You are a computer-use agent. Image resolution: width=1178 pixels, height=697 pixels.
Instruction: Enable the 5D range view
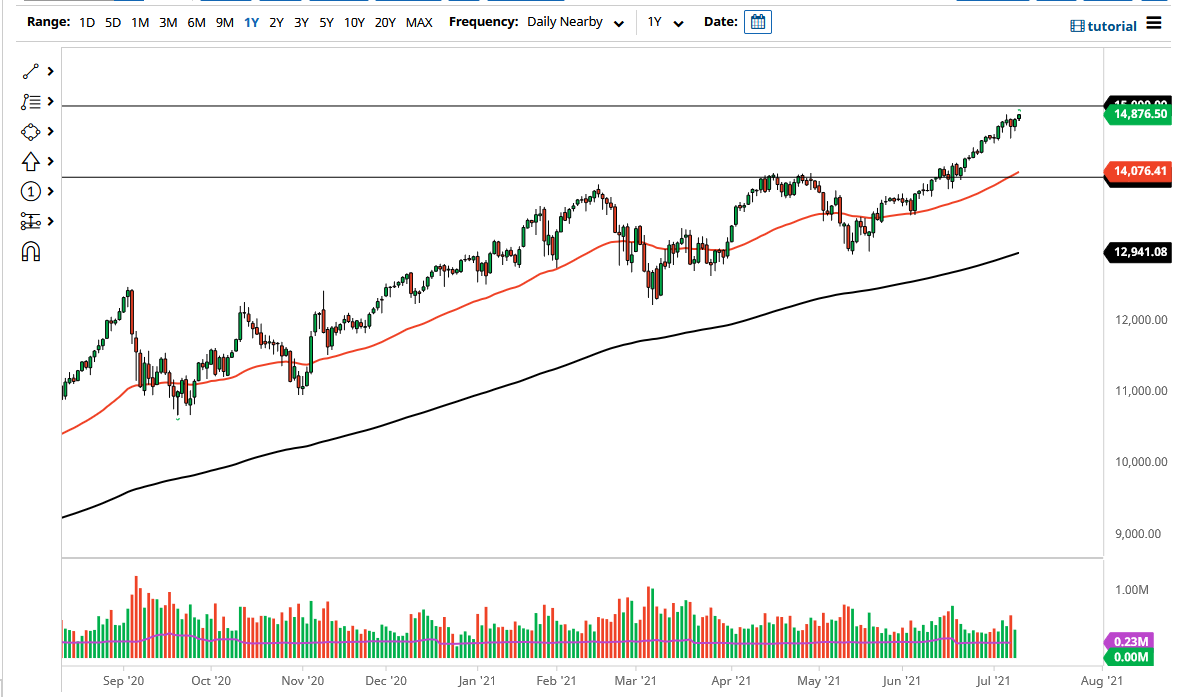click(112, 21)
